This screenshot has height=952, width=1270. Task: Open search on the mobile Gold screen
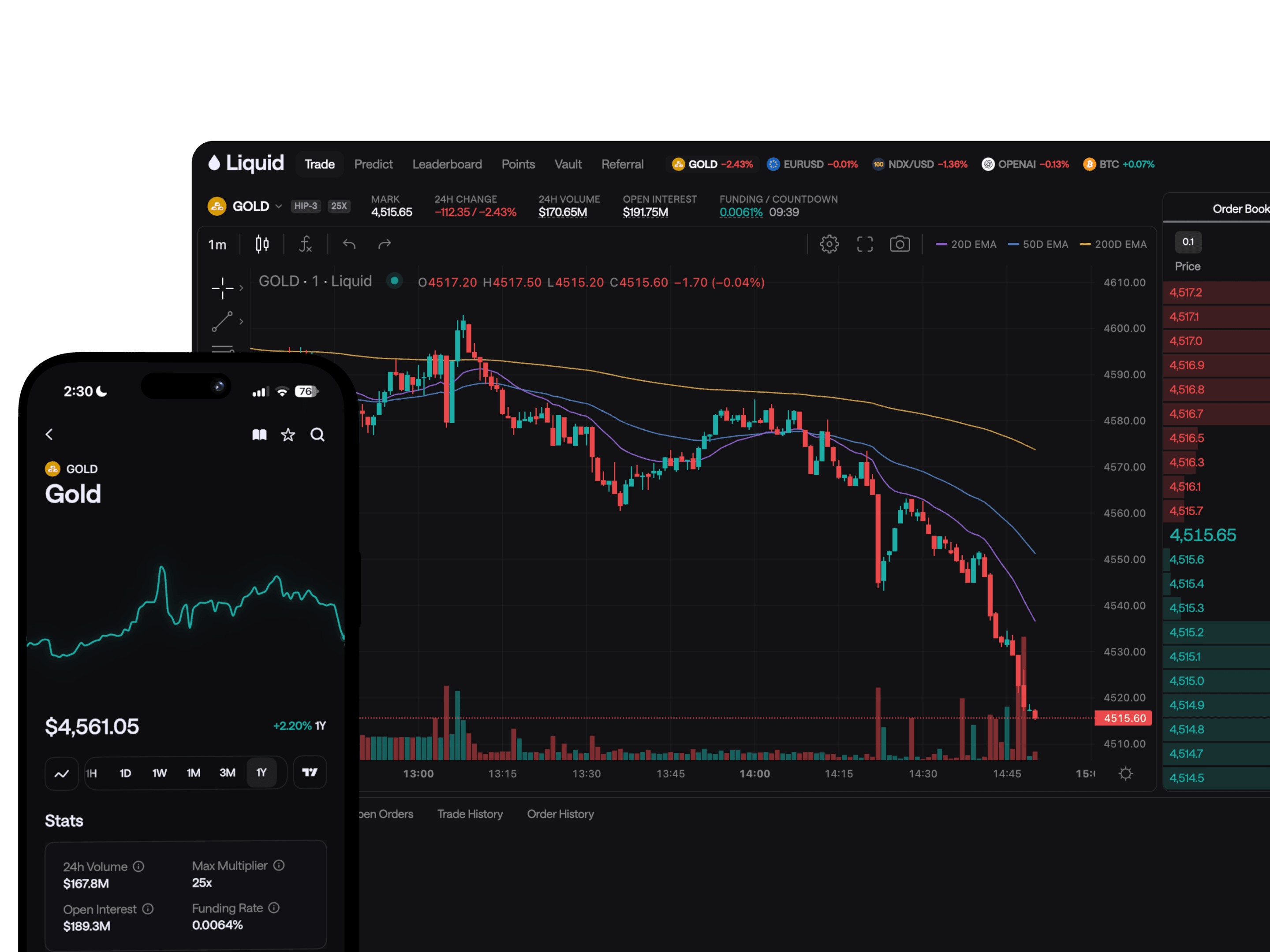pos(317,435)
